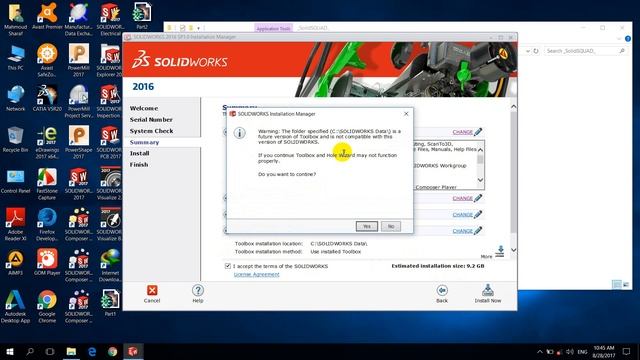The image size is (640, 360).
Task: Select the This PC desktop icon
Action: (15, 58)
